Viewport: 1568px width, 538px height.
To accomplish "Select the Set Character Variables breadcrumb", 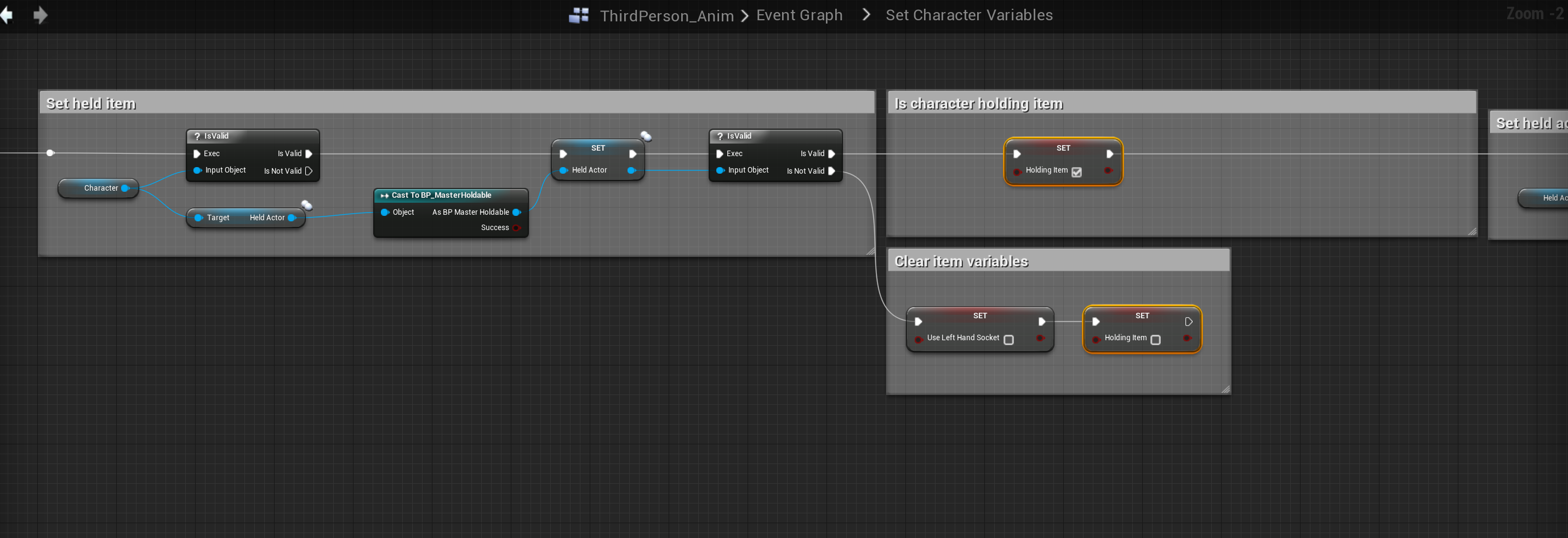I will (968, 15).
